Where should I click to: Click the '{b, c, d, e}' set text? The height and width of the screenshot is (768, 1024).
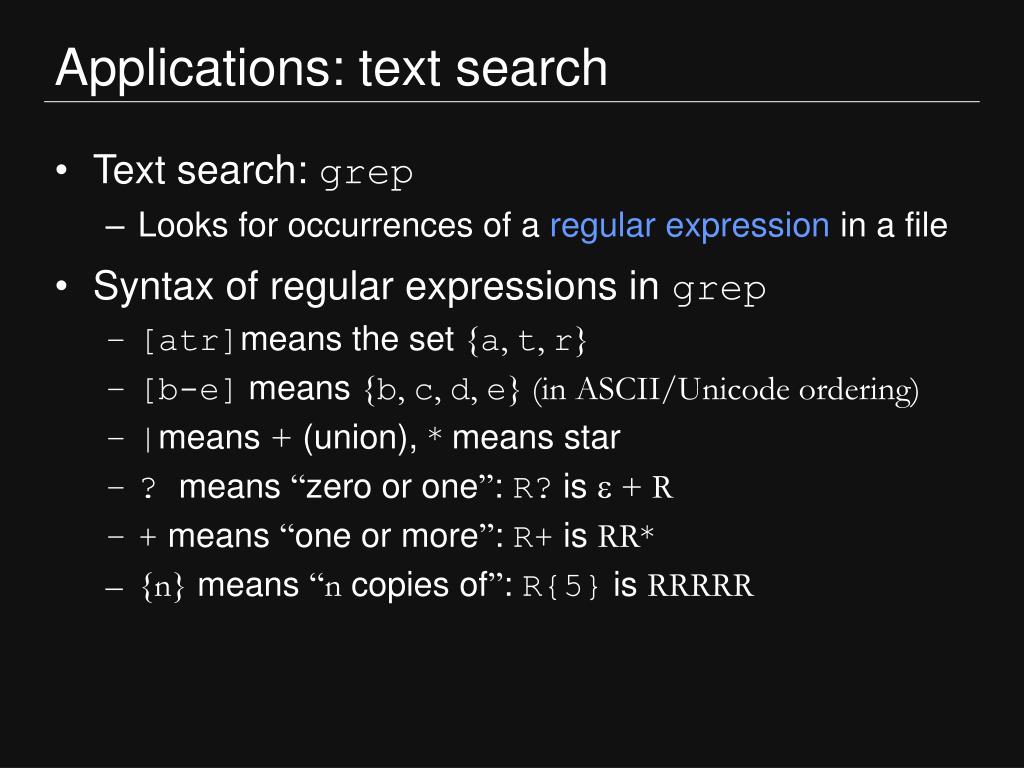pyautogui.click(x=442, y=390)
